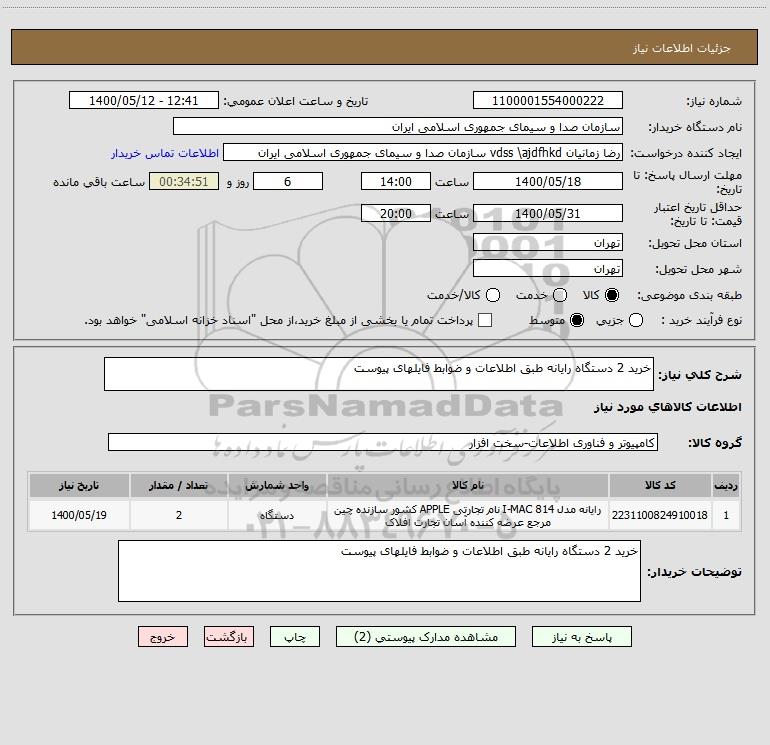Select the کالا radio button
The image size is (770, 745).
(612, 295)
